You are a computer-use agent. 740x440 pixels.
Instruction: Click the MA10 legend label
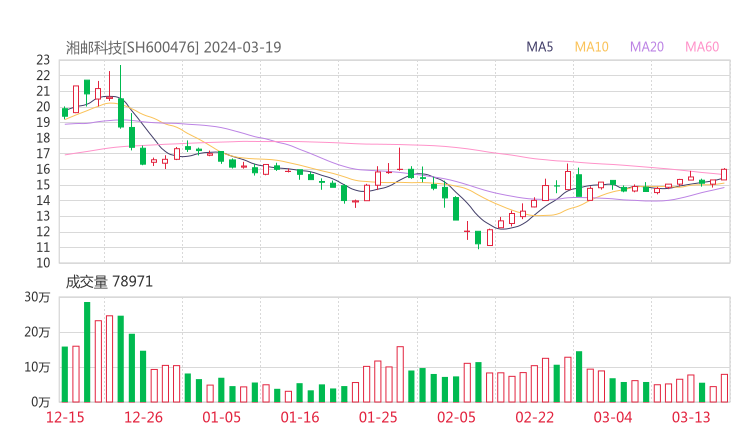pos(592,47)
